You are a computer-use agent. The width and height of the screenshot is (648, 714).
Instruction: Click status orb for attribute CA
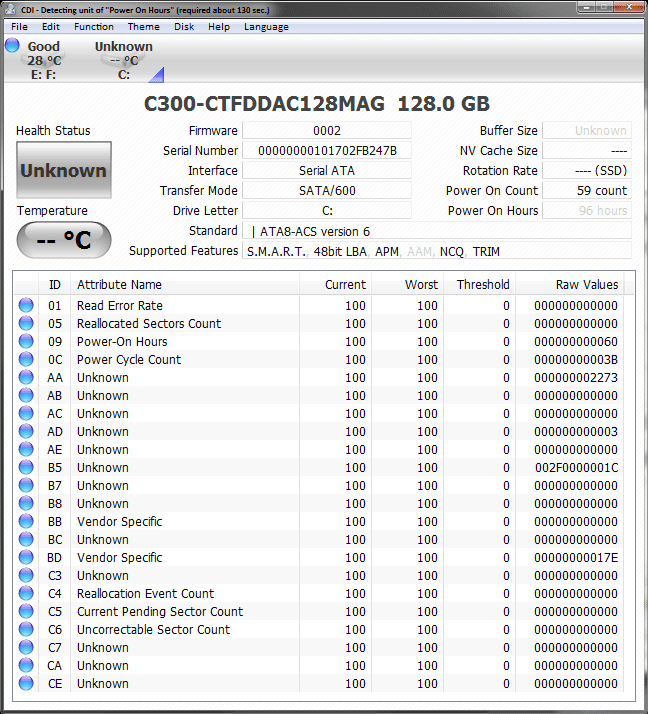[x=26, y=665]
